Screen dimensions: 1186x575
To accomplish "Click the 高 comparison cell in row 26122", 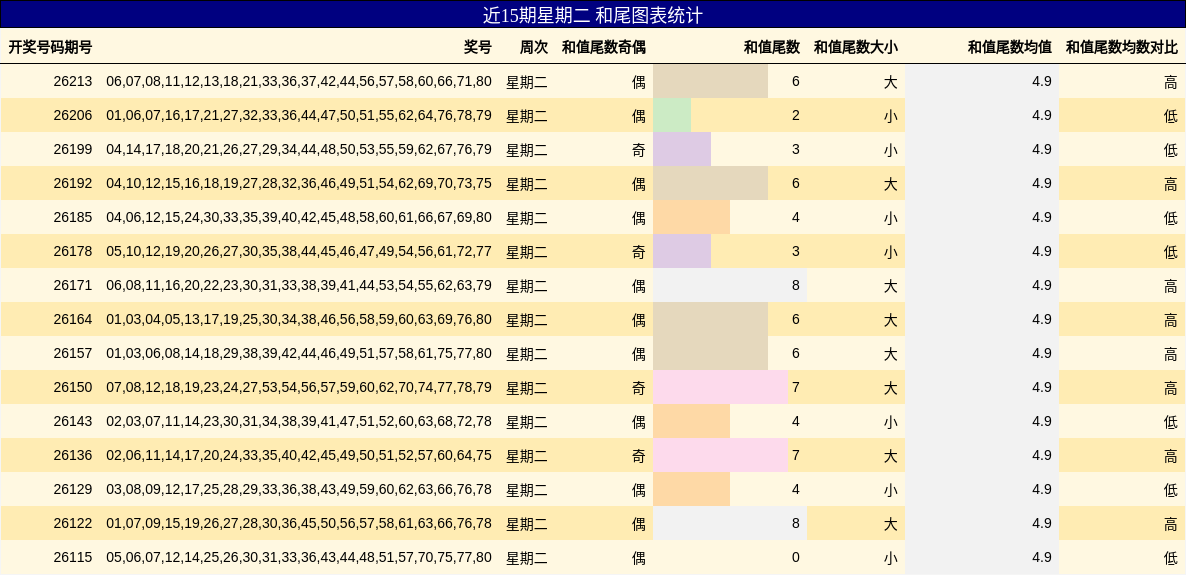I will tap(1171, 524).
